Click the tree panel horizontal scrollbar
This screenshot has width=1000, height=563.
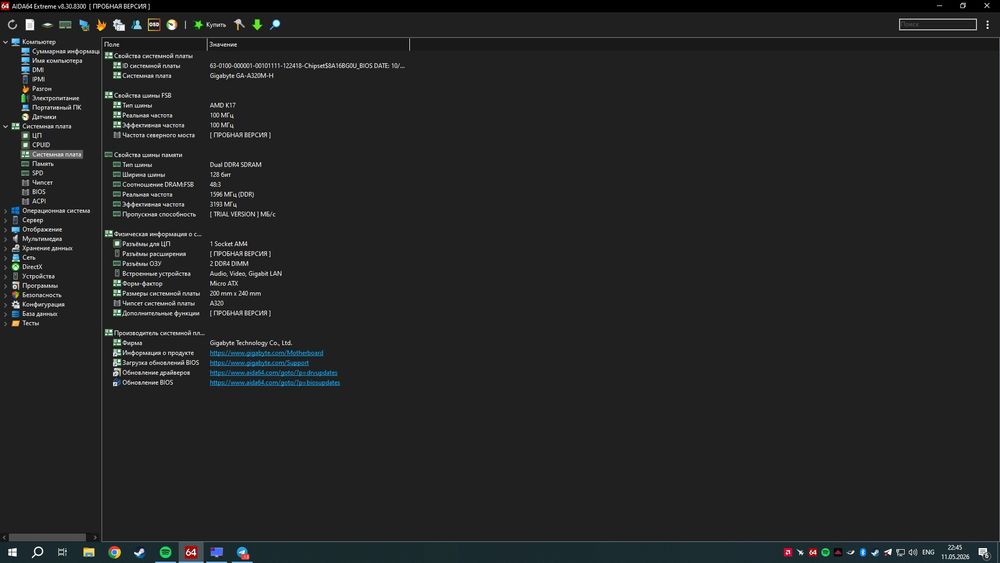pos(47,537)
